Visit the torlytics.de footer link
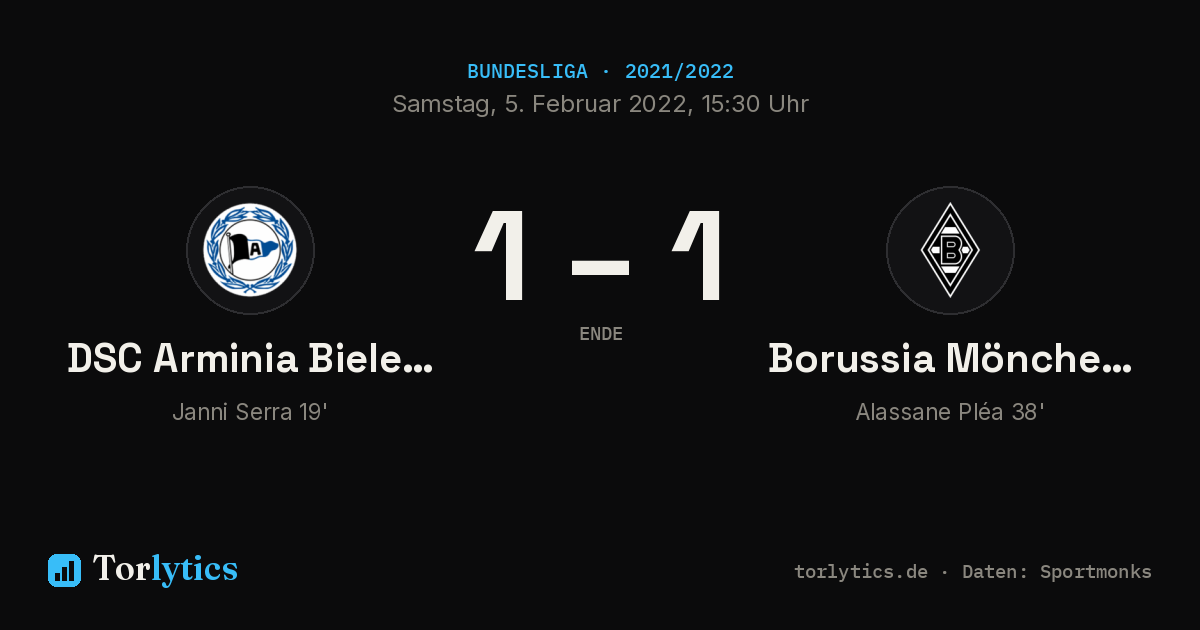1200x630 pixels. [x=861, y=572]
